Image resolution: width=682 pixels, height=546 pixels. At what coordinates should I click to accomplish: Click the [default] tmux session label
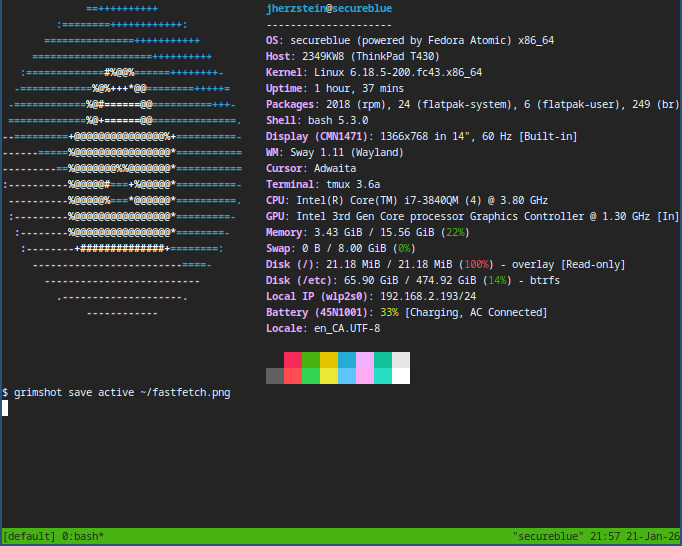point(28,537)
